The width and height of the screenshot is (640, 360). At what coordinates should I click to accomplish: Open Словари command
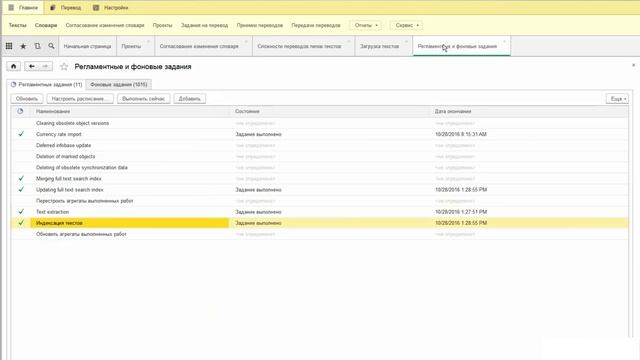tap(46, 25)
